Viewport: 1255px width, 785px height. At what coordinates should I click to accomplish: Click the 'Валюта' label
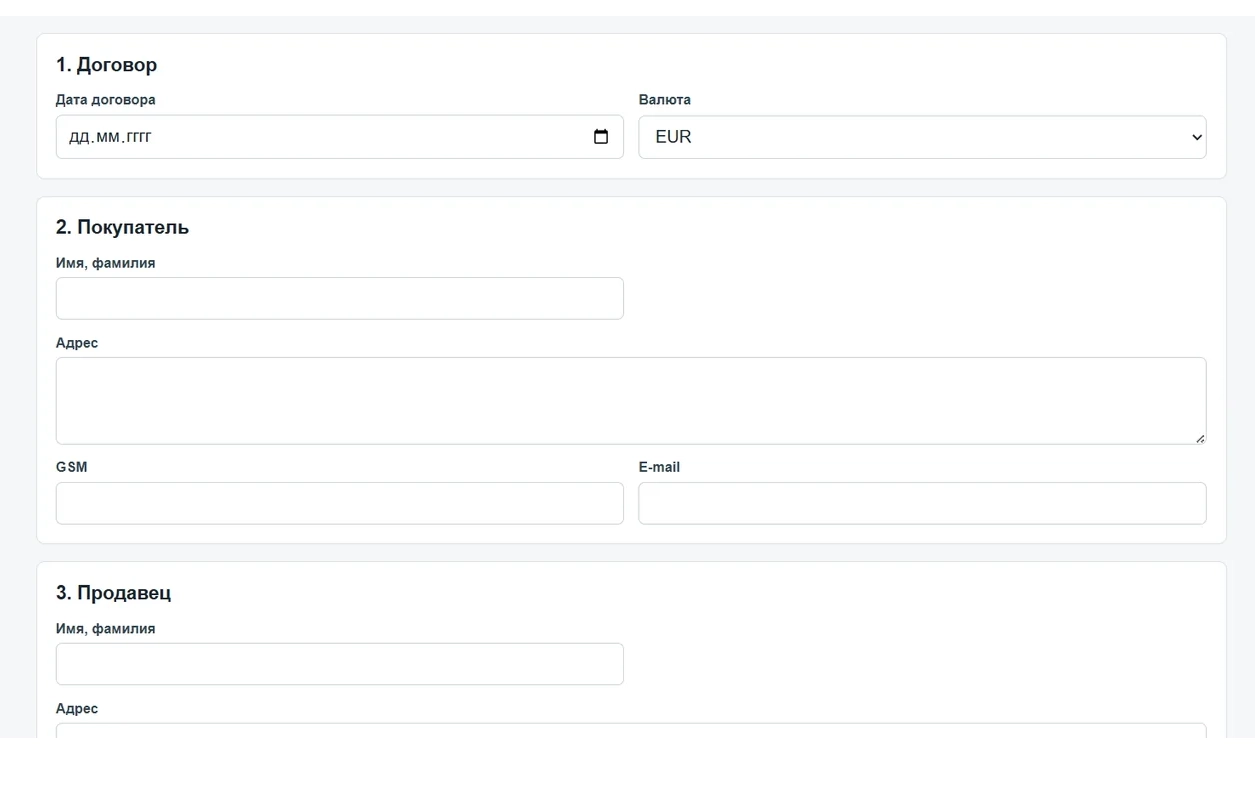664,100
